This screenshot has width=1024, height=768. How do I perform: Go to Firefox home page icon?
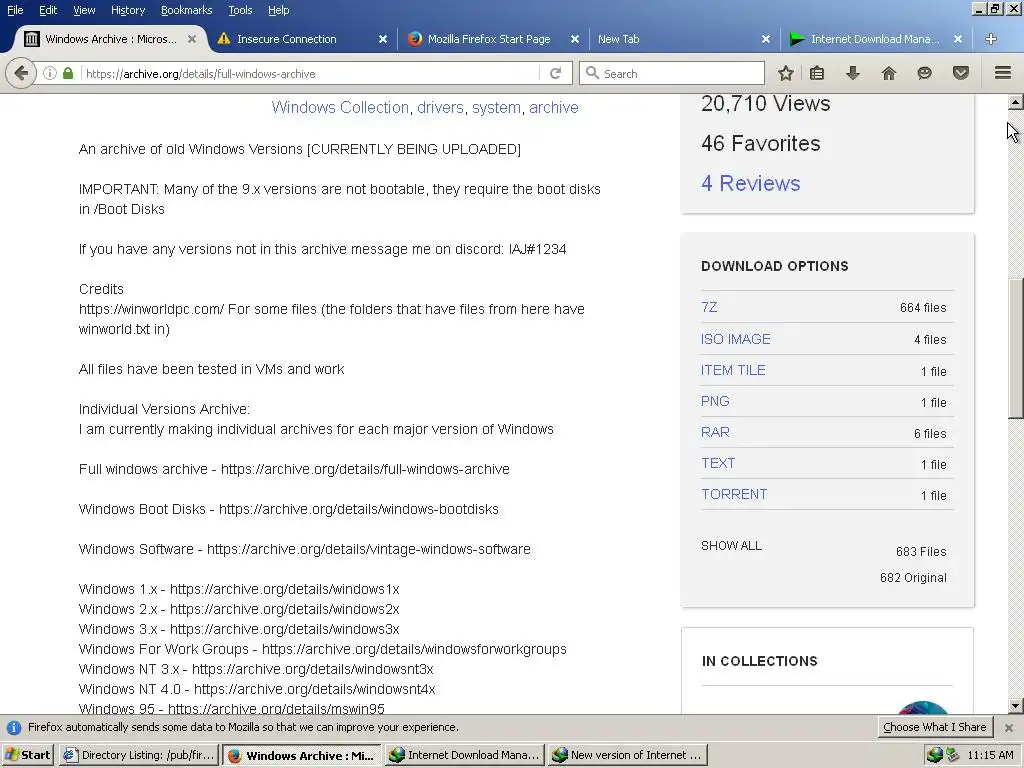pos(888,73)
